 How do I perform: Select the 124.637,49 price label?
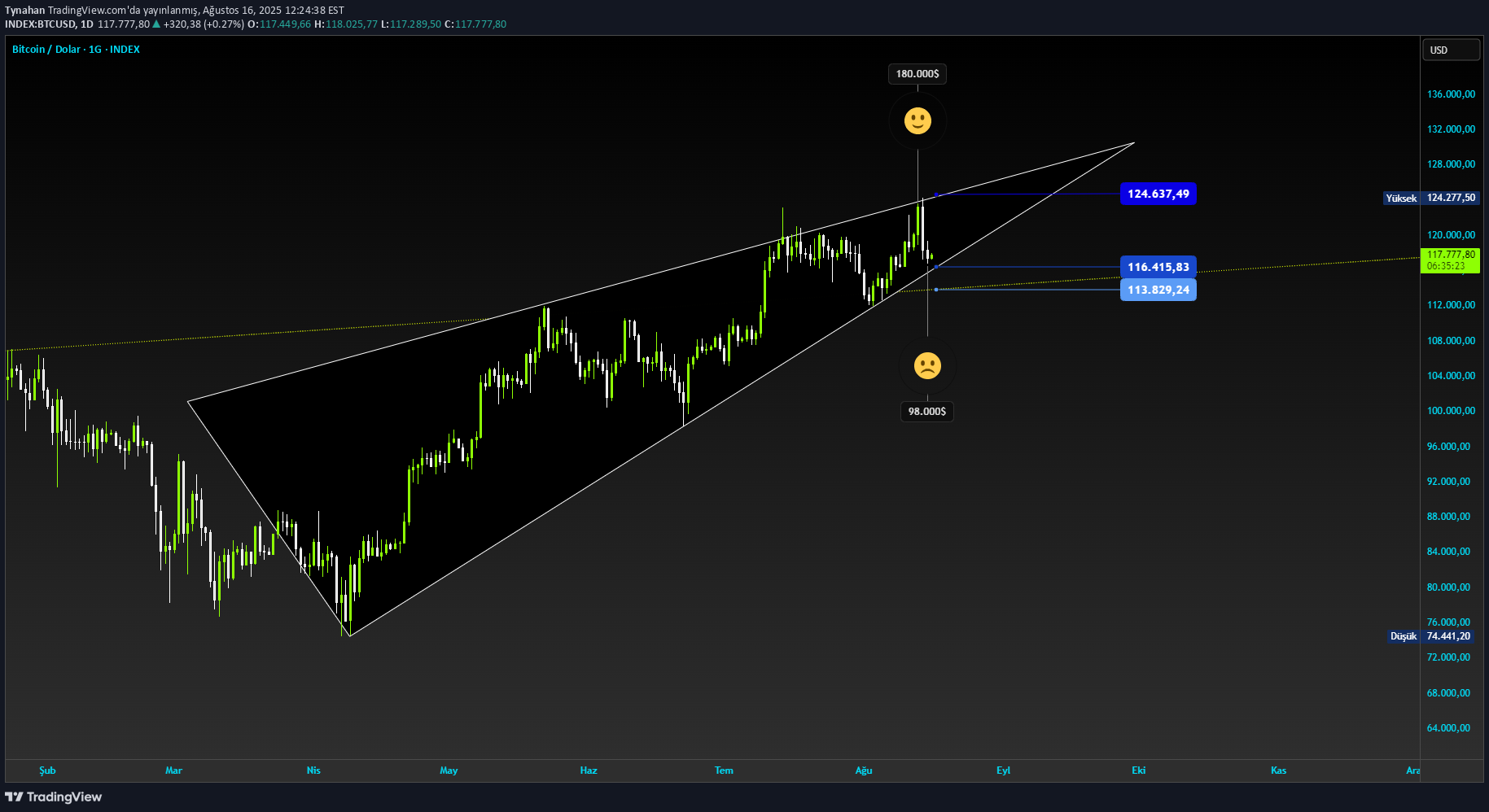[1158, 194]
